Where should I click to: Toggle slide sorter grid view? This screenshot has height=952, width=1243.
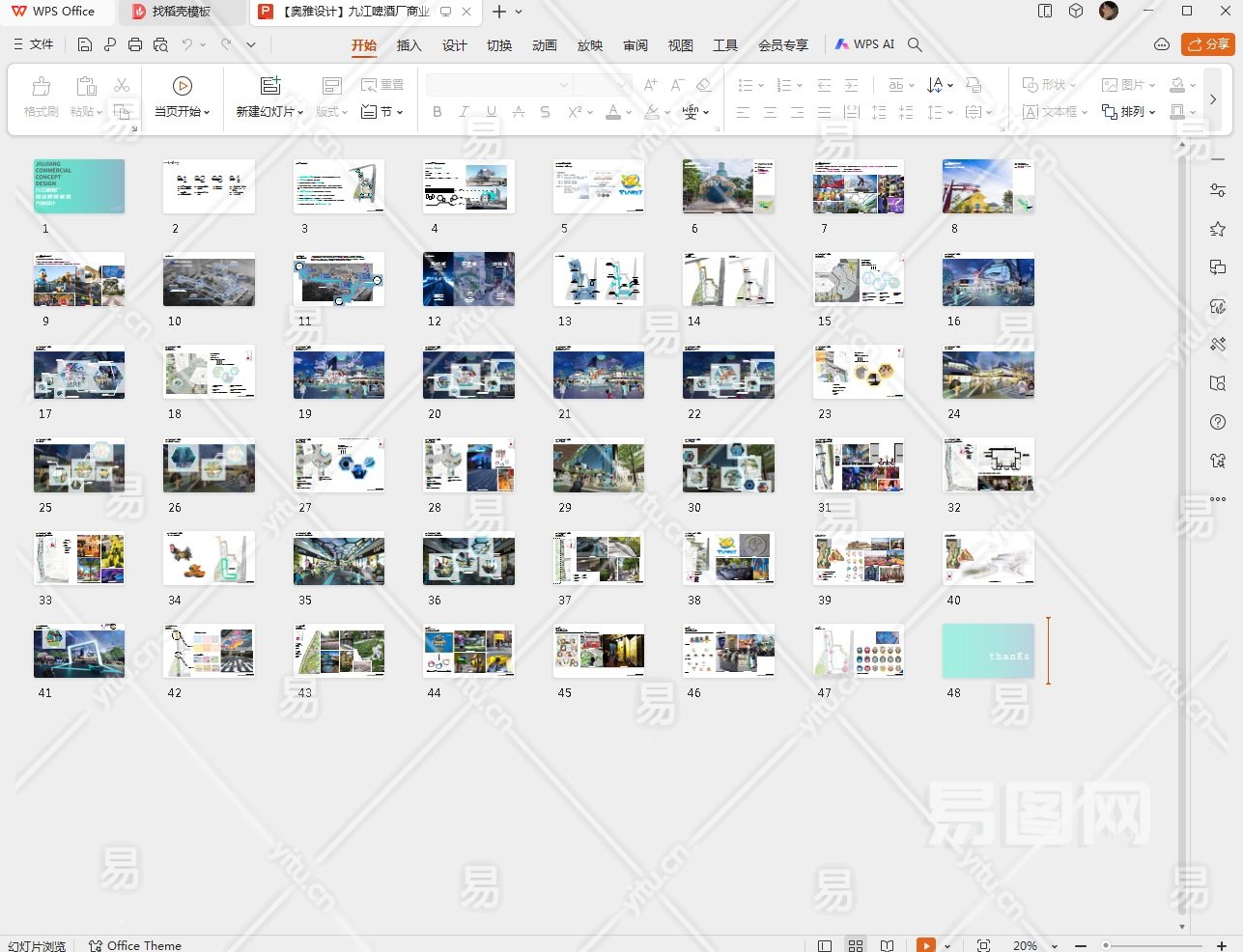pos(856,945)
